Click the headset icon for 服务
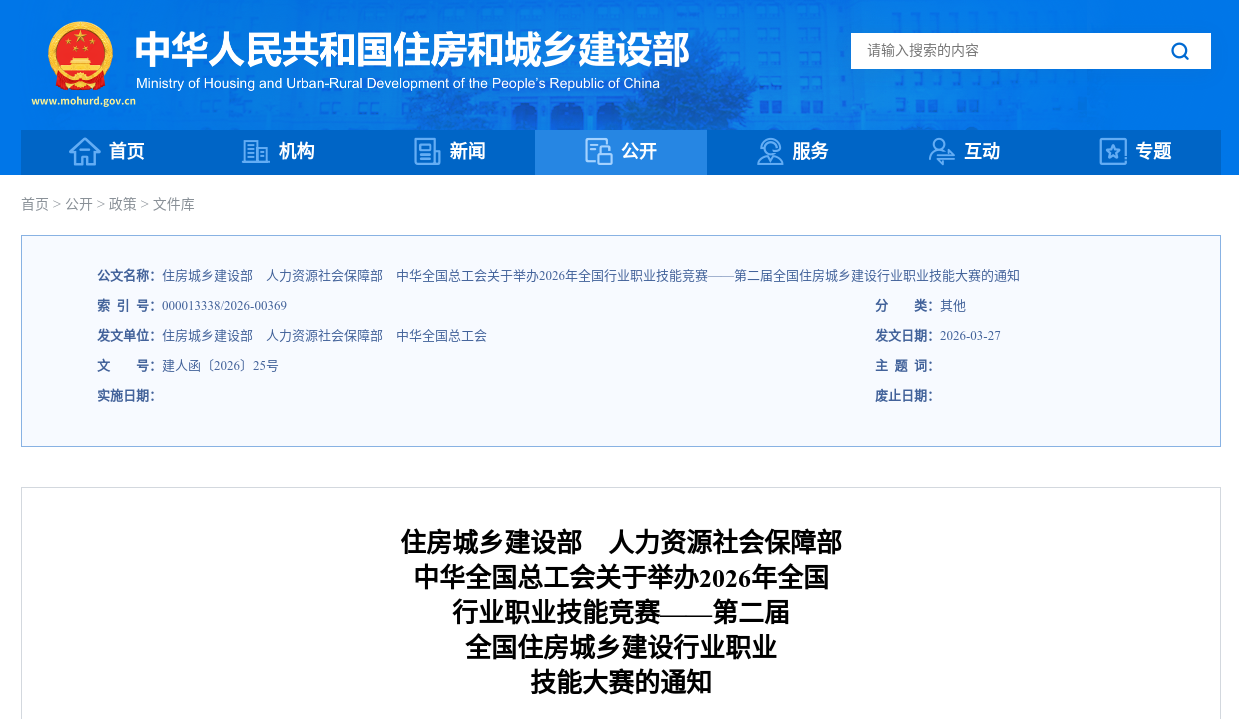Viewport: 1239px width, 719px height. pyautogui.click(x=770, y=152)
